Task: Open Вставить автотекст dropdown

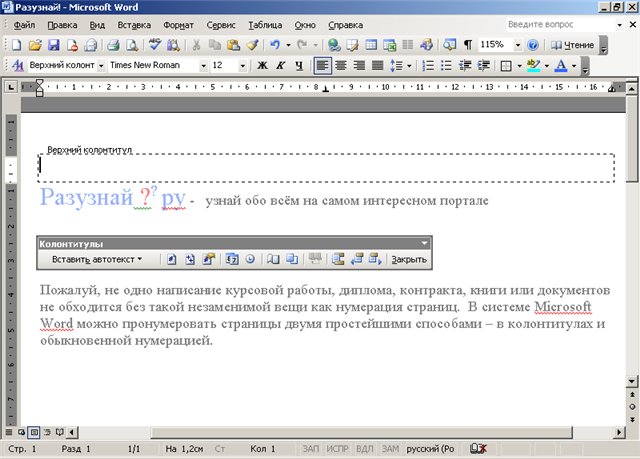Action: pyautogui.click(x=97, y=259)
